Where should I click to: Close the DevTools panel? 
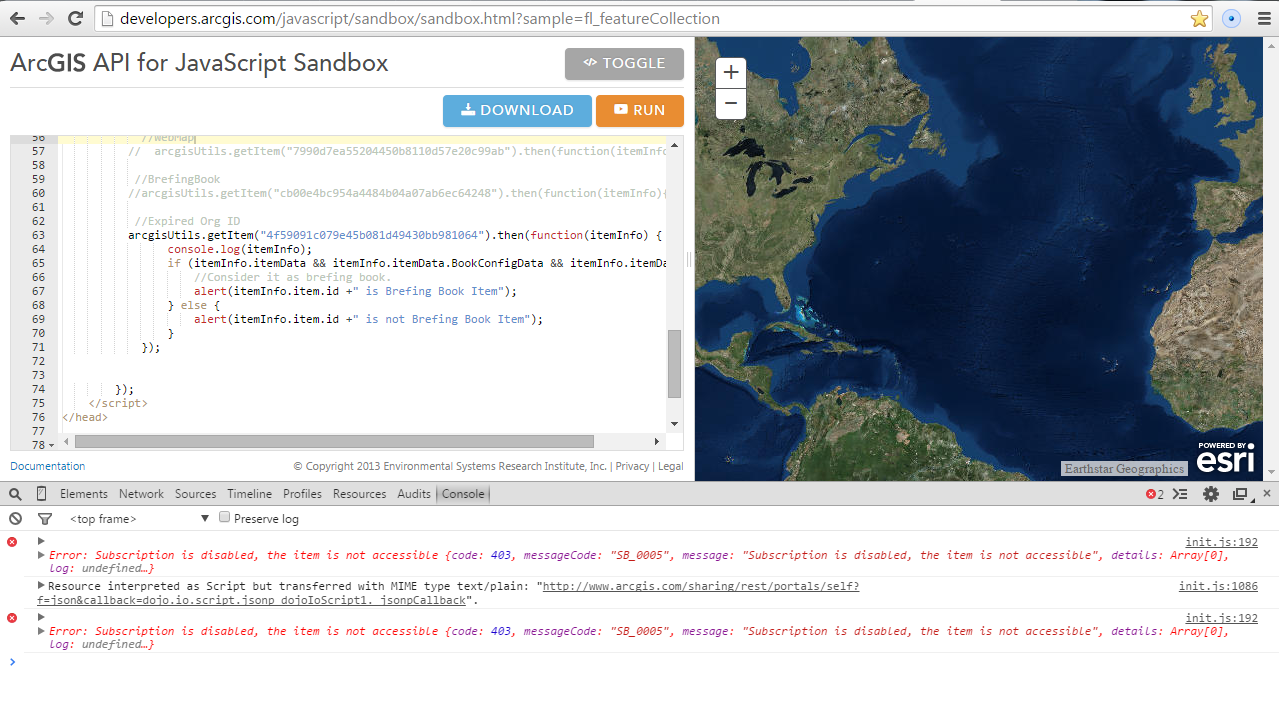point(1267,494)
